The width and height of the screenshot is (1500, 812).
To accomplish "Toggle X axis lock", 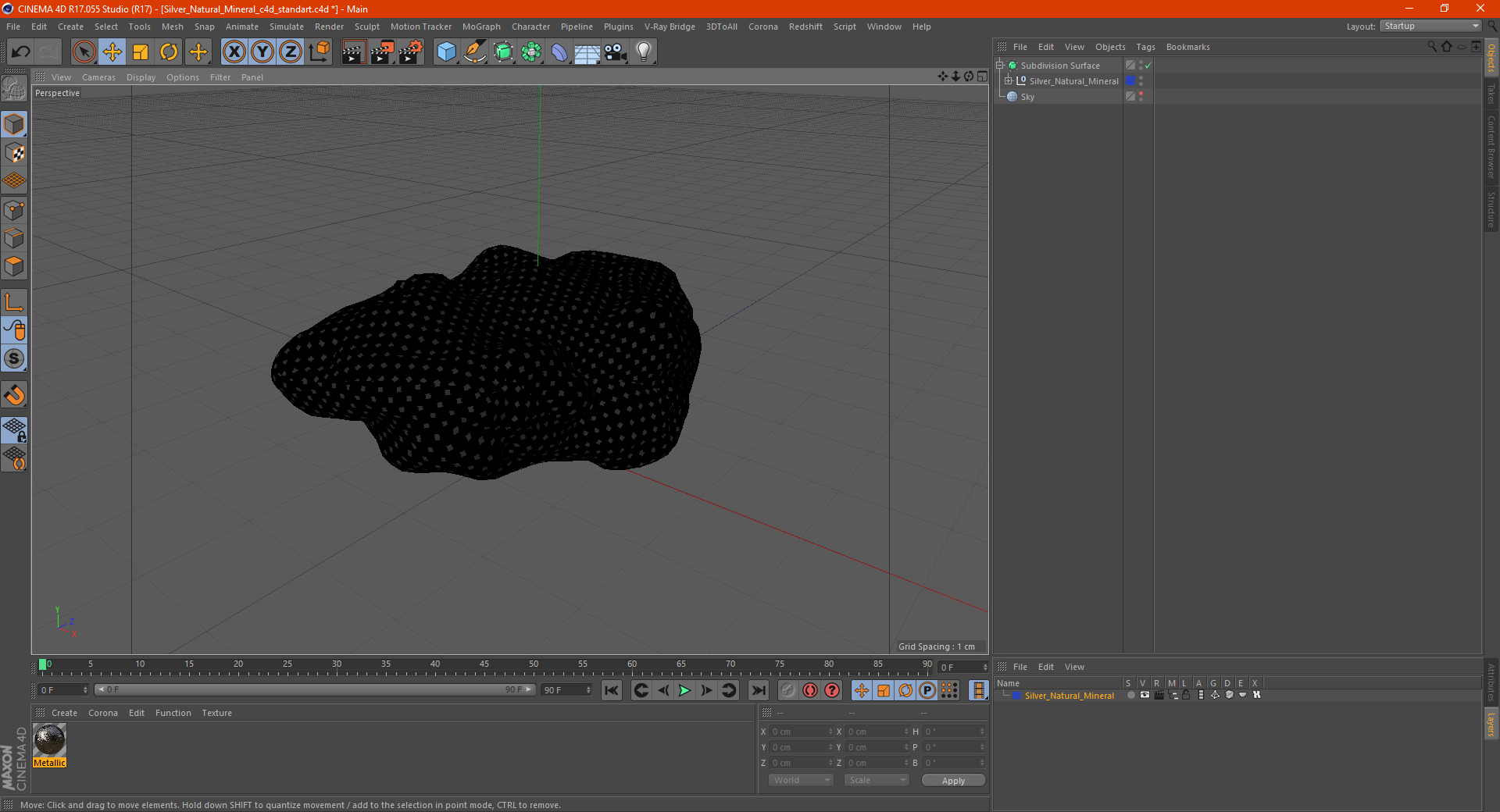I will point(234,52).
